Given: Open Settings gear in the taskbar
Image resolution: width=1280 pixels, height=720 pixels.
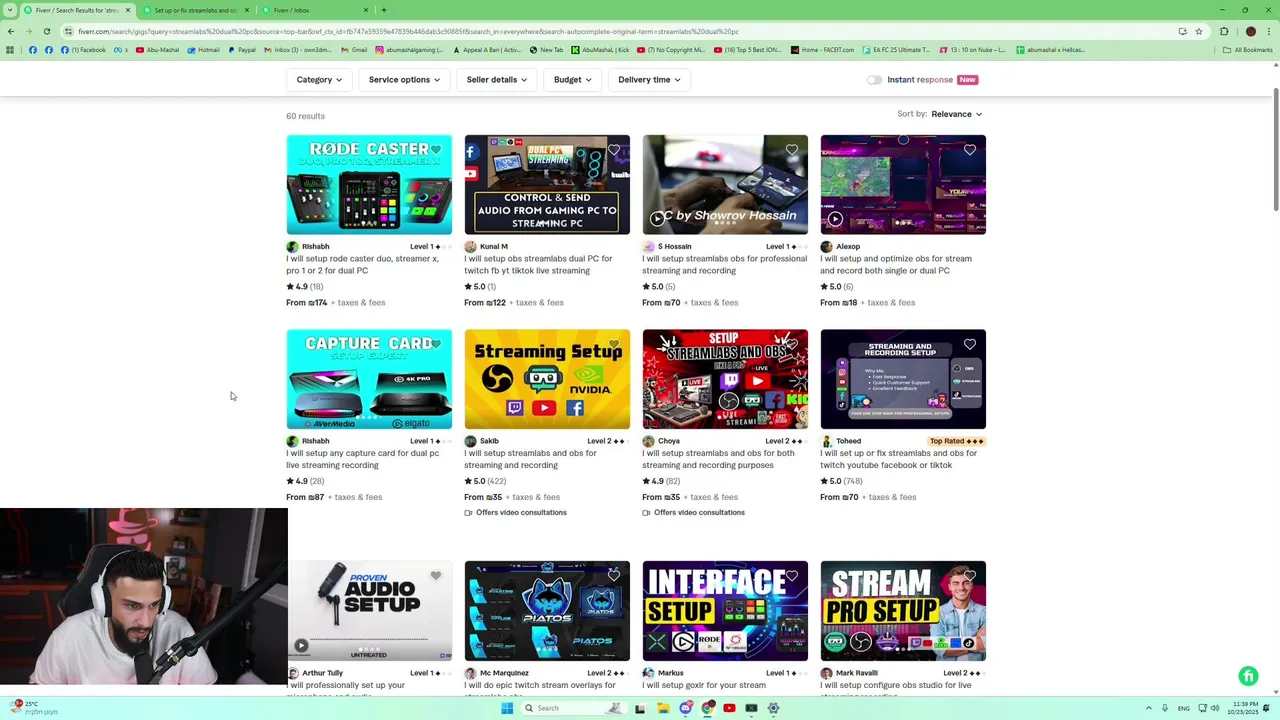Looking at the screenshot, I should click(773, 708).
